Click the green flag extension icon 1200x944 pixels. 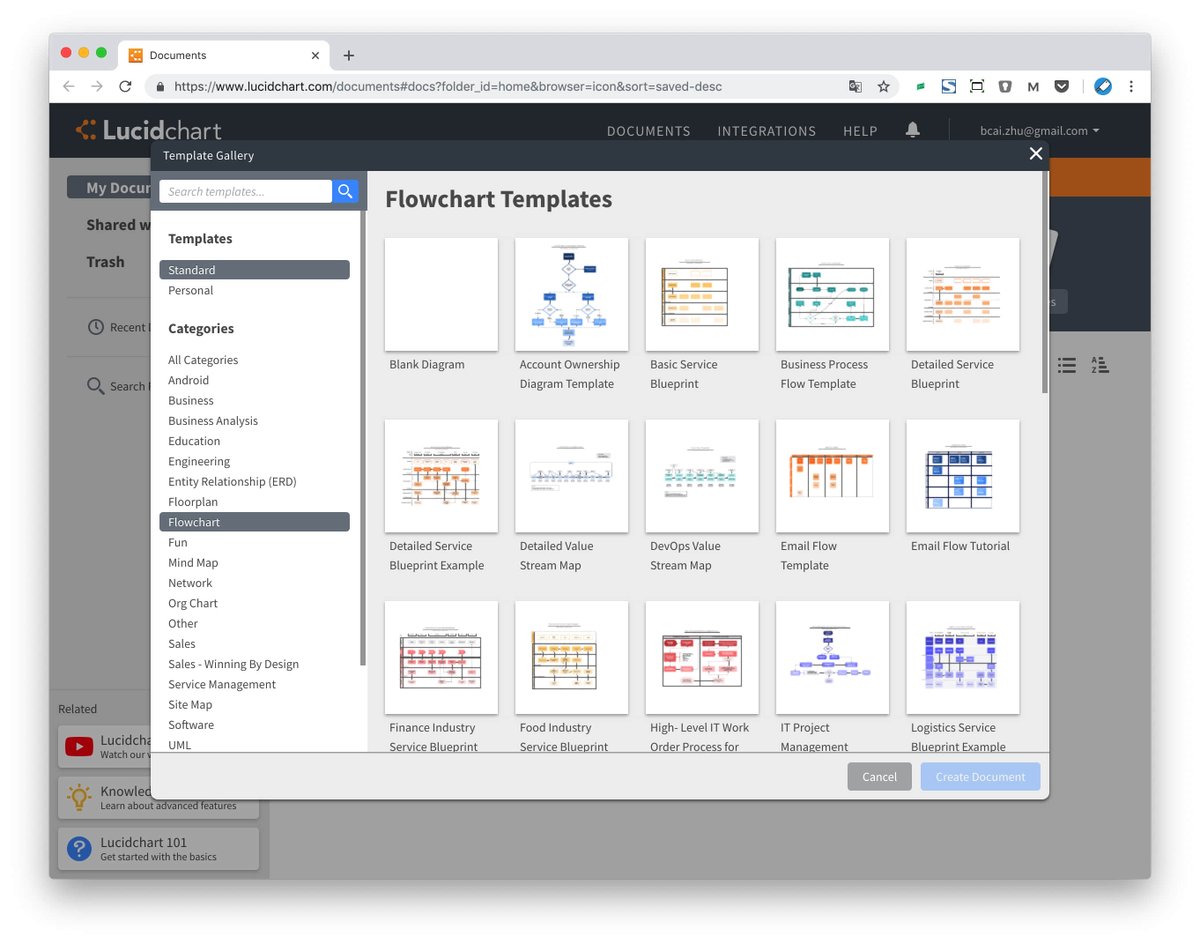920,87
